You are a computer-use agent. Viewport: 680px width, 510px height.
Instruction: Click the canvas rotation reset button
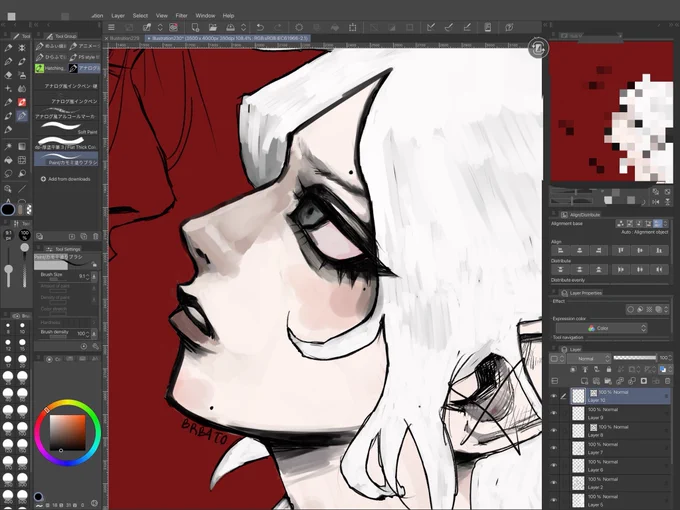[538, 48]
